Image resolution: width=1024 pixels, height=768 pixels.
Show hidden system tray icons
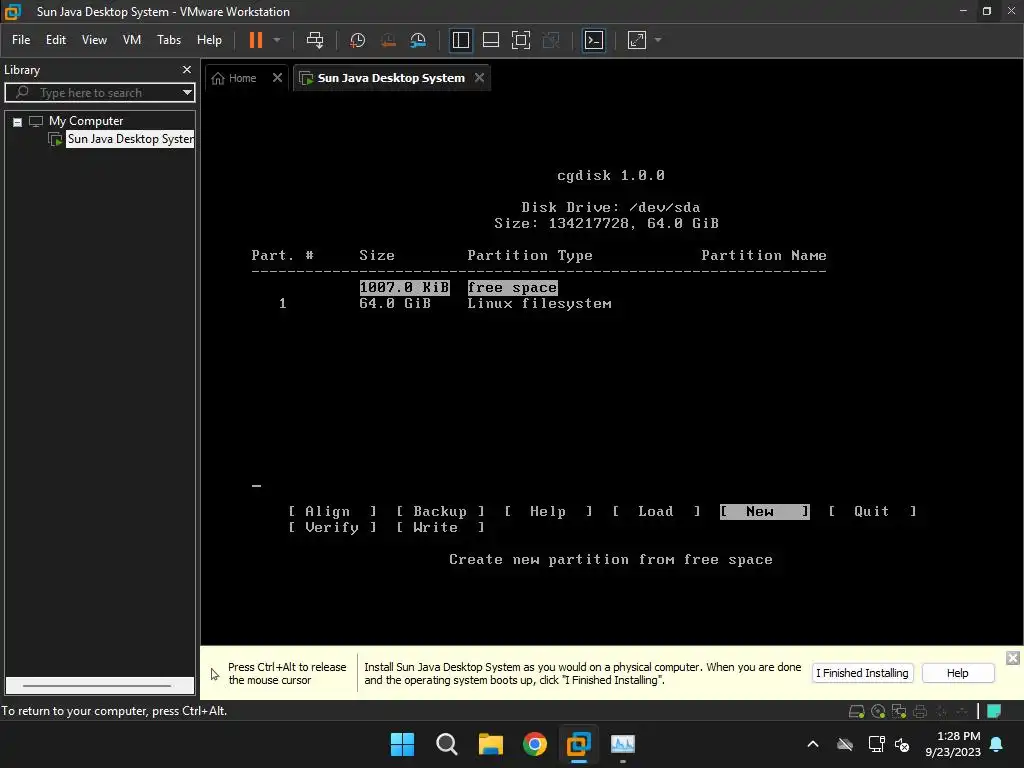[x=813, y=744]
